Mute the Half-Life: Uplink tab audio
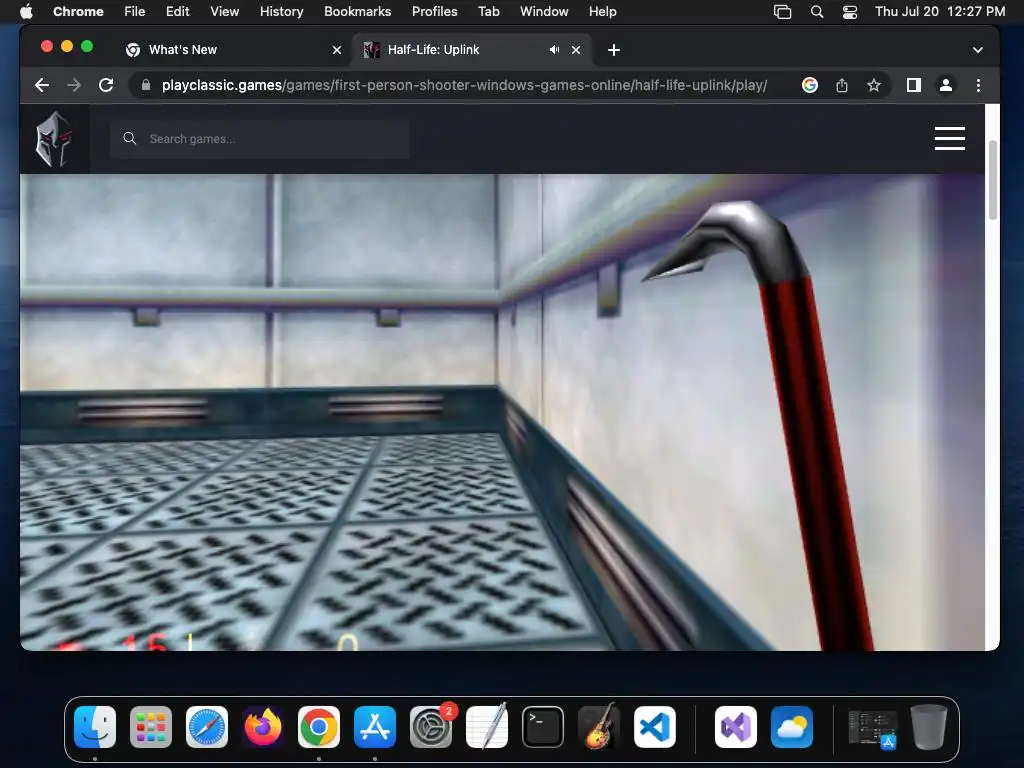This screenshot has width=1024, height=768. click(554, 50)
